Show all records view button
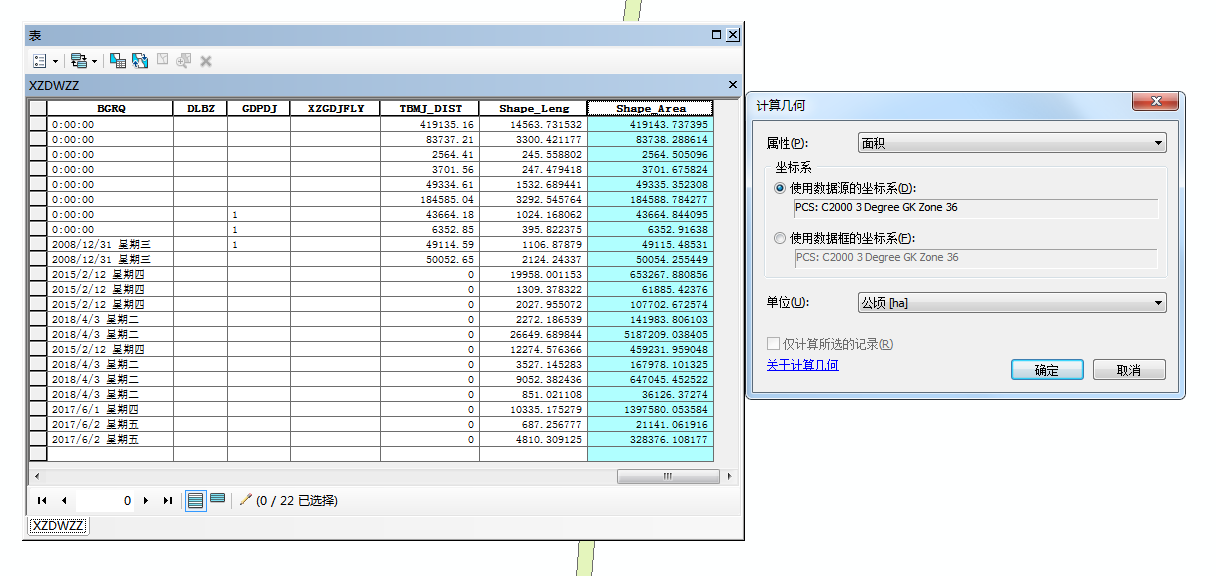This screenshot has height=576, width=1216. 196,500
